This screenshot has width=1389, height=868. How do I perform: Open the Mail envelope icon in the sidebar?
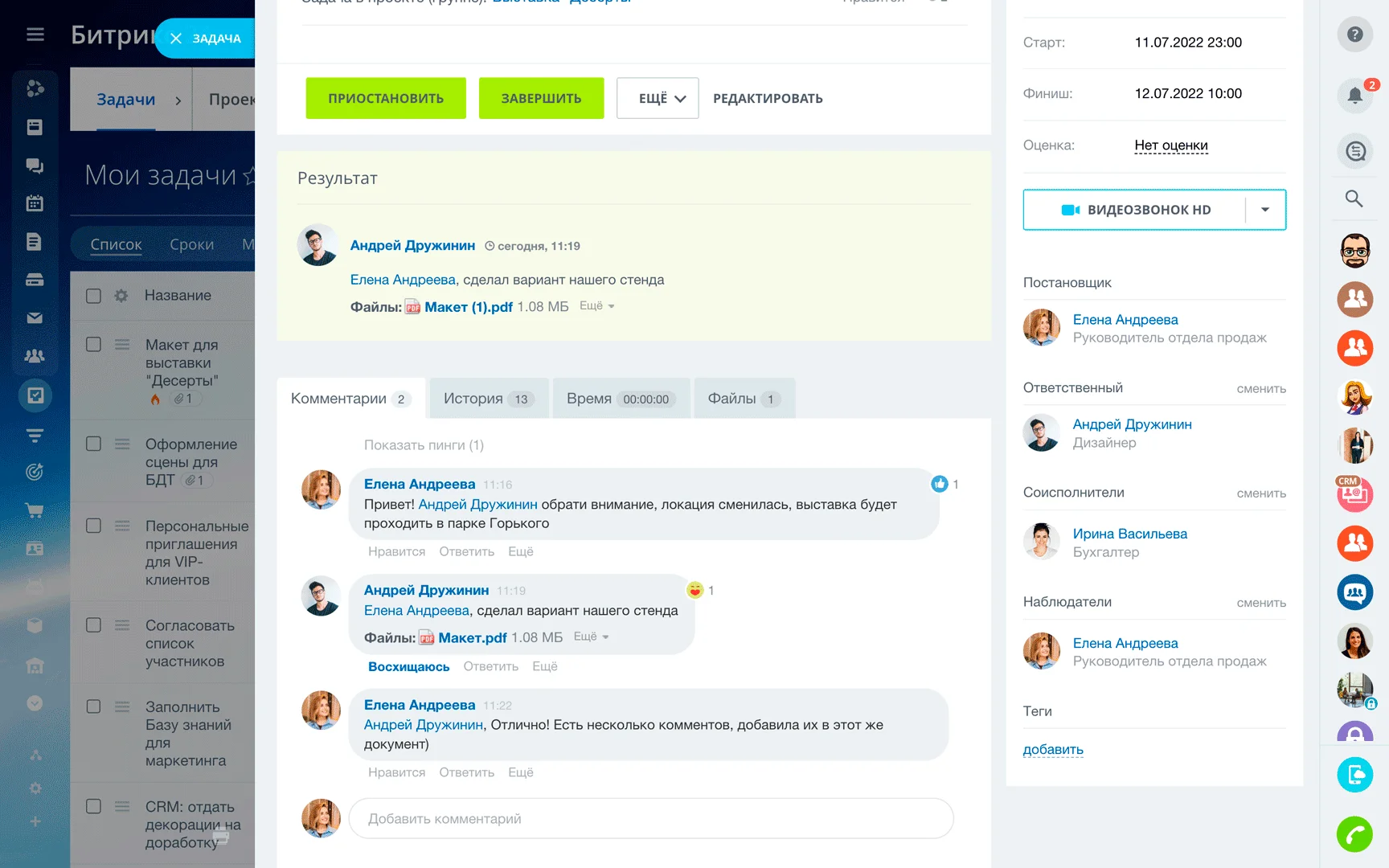(35, 318)
